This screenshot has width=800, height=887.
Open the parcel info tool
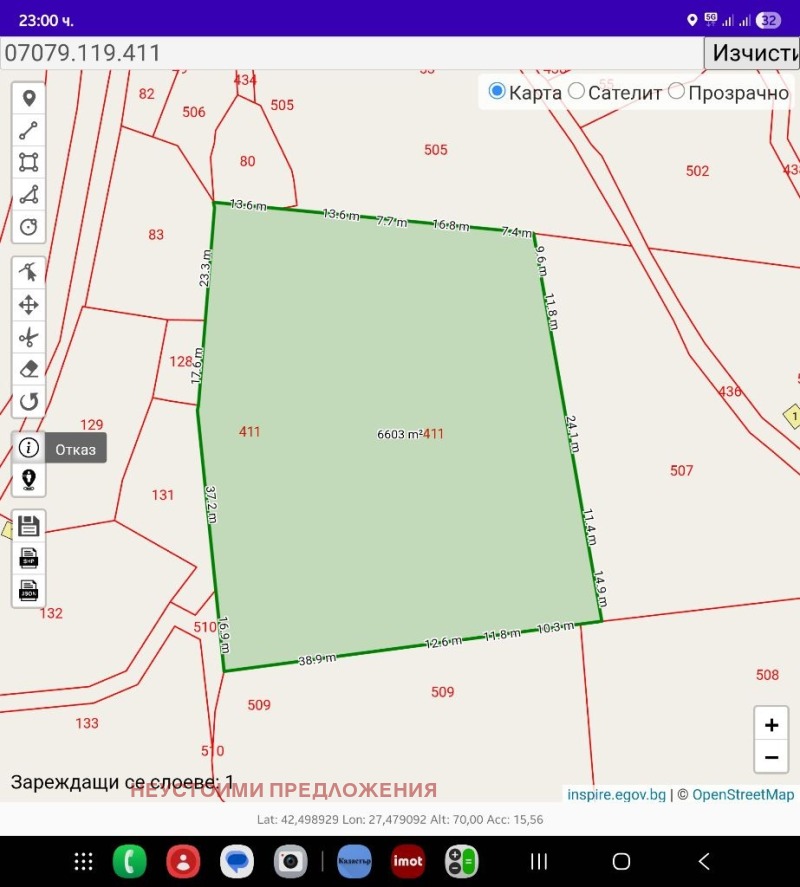(28, 447)
